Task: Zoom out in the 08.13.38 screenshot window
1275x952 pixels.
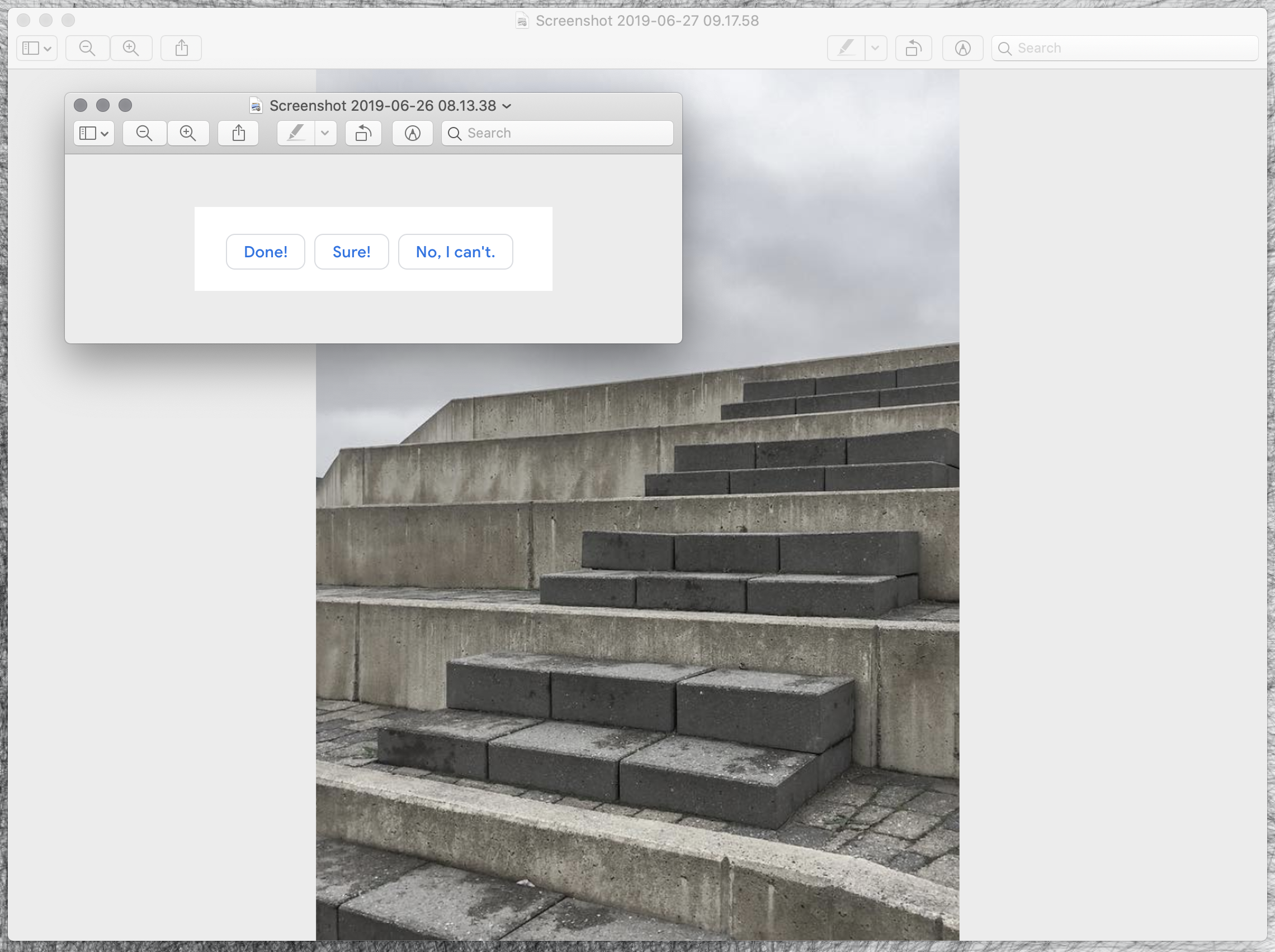Action: (144, 133)
